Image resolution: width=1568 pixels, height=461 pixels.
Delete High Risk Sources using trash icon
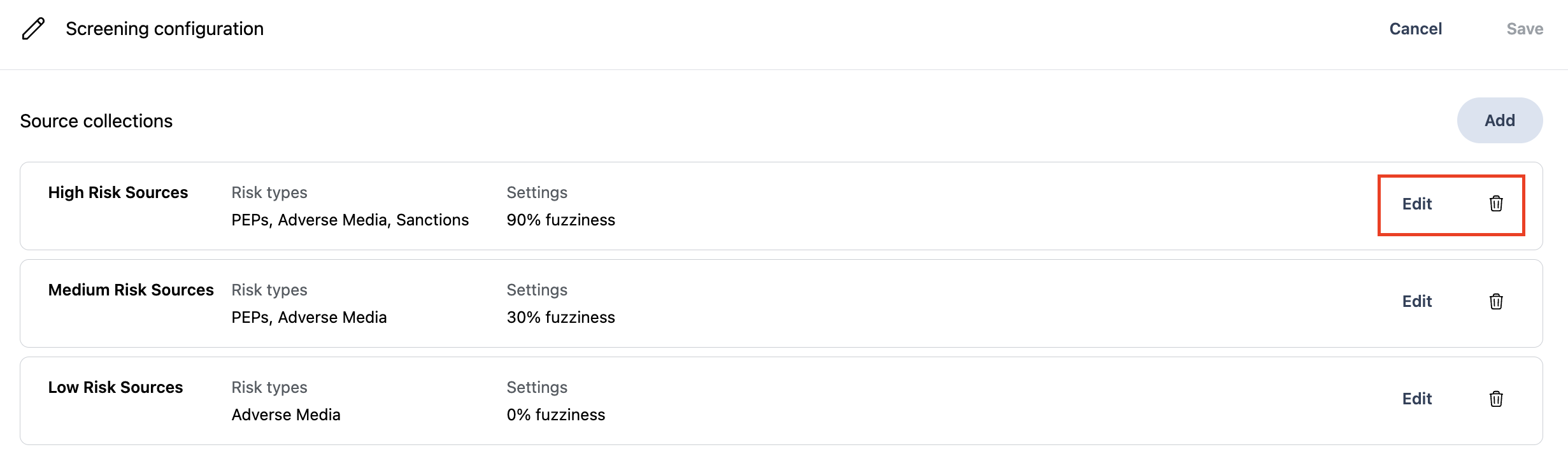1496,204
